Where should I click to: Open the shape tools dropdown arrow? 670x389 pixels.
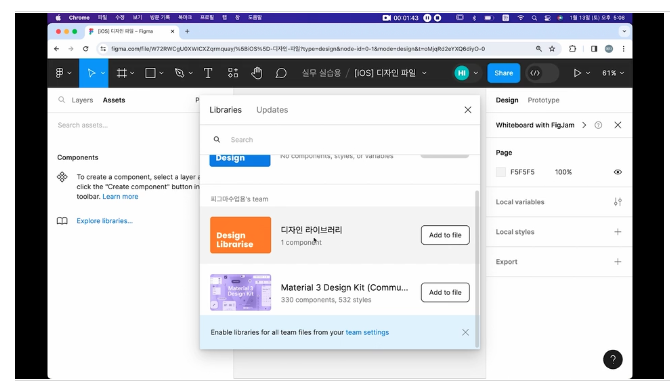point(161,73)
